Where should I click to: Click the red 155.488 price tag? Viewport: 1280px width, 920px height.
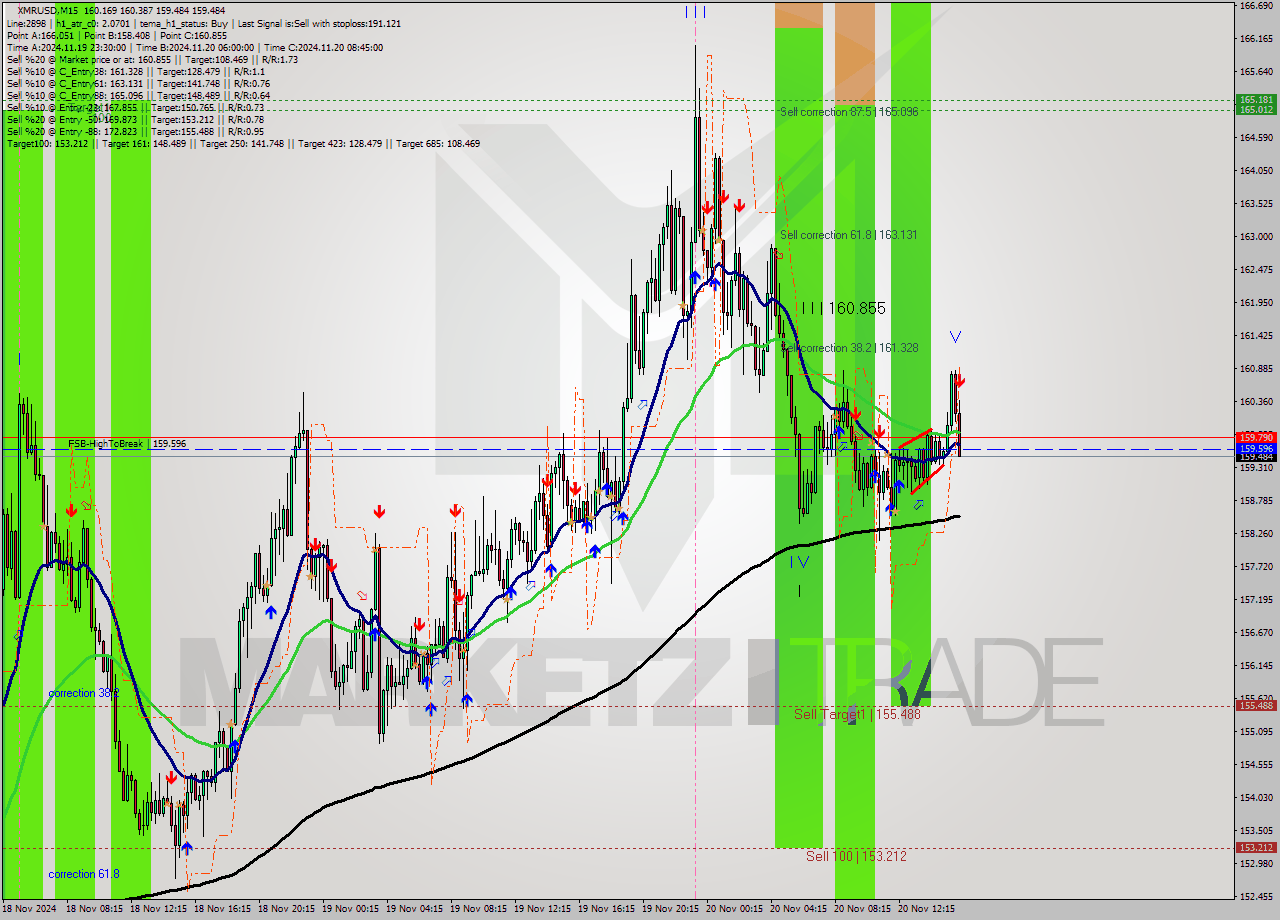pyautogui.click(x=1256, y=705)
